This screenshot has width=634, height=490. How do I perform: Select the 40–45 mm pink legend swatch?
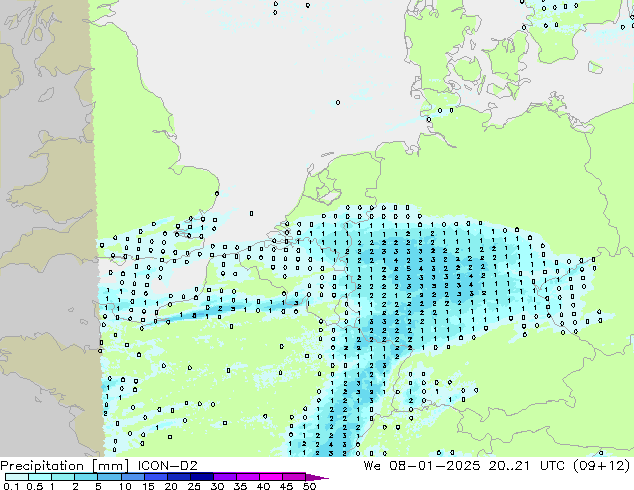pyautogui.click(x=271, y=477)
